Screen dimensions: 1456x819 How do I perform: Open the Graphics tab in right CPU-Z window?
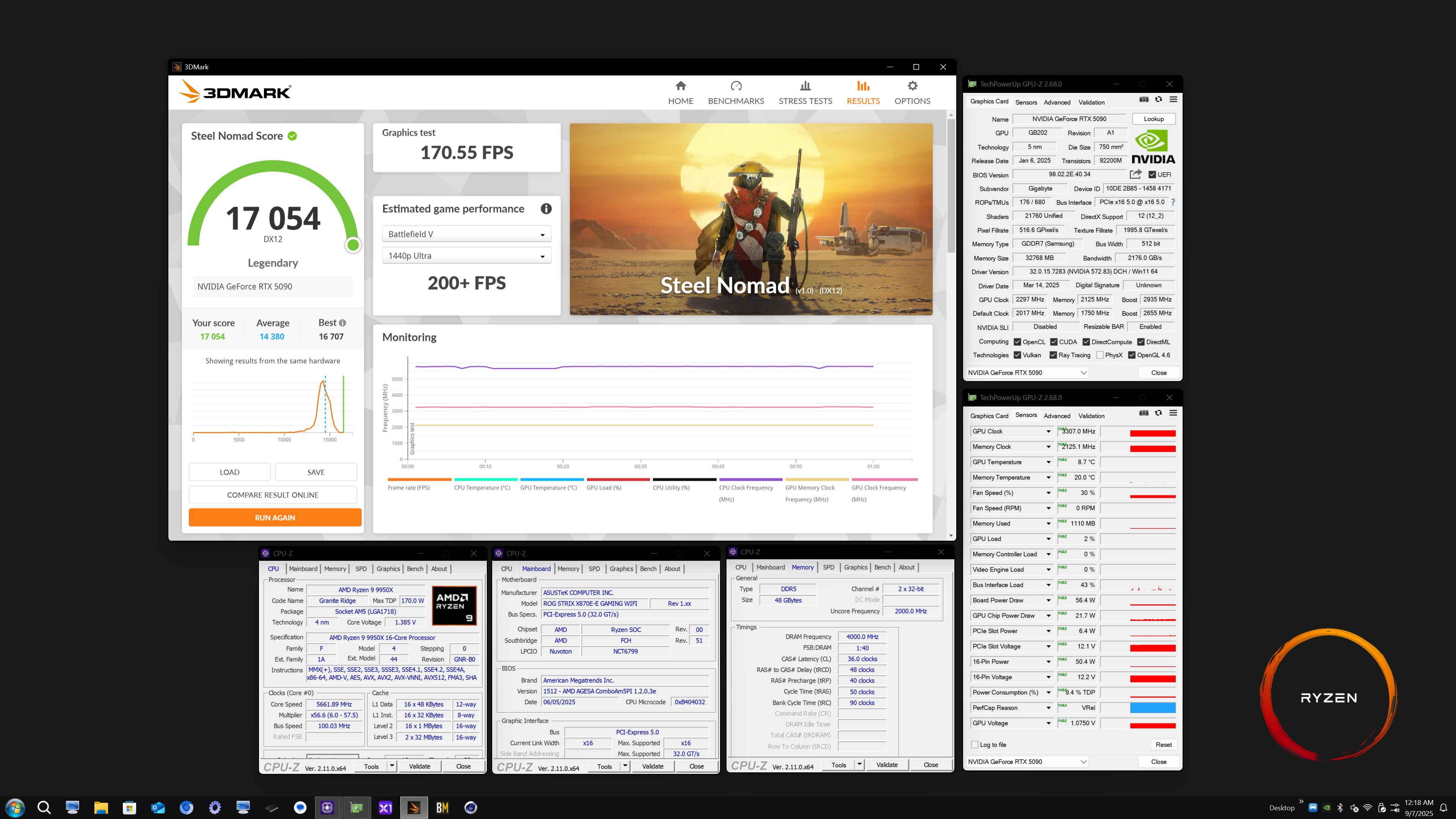[x=856, y=567]
